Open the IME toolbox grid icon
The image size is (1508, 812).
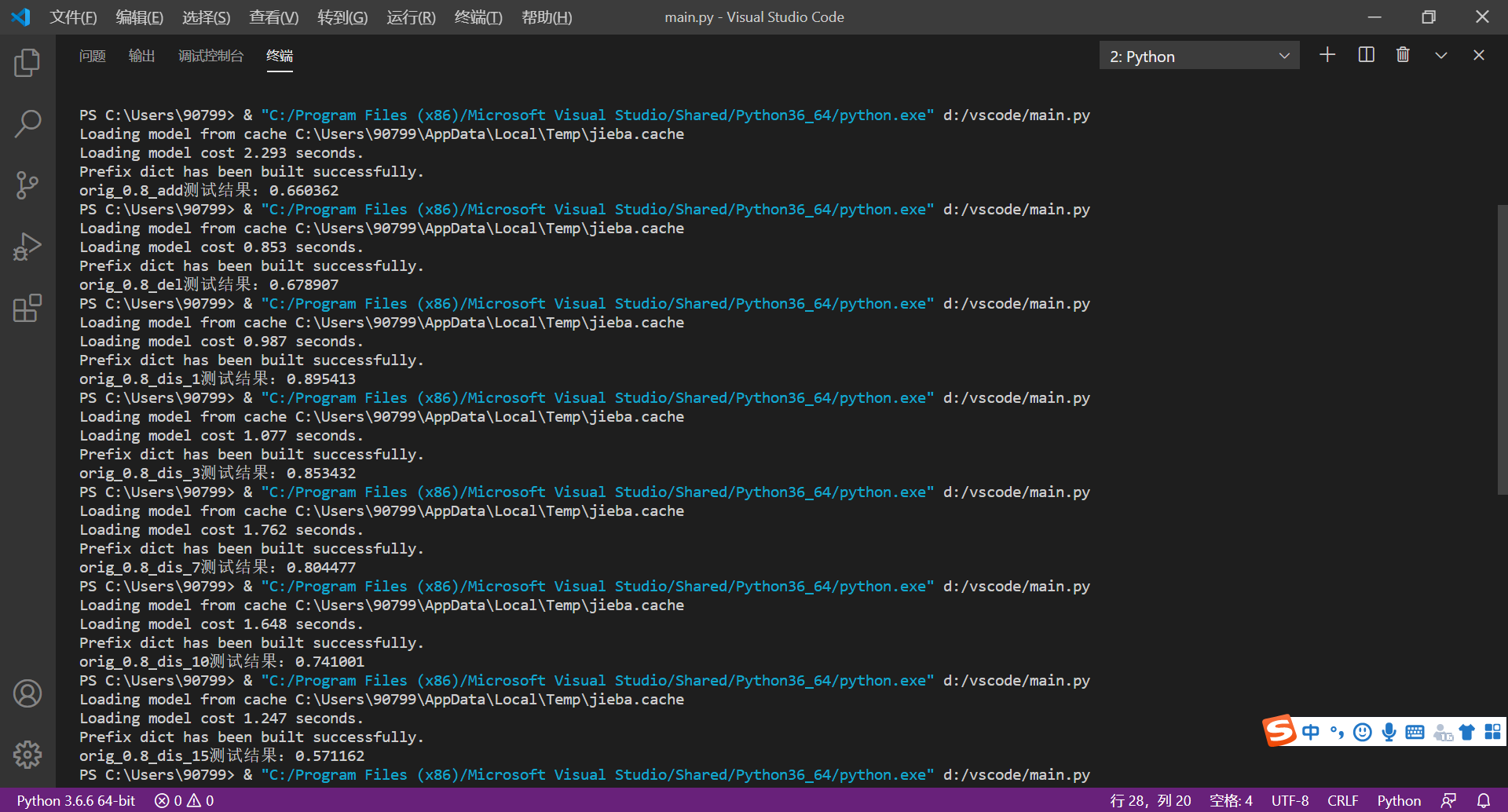pos(1492,732)
